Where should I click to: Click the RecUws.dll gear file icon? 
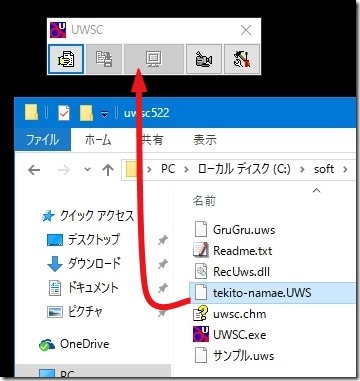pos(201,271)
